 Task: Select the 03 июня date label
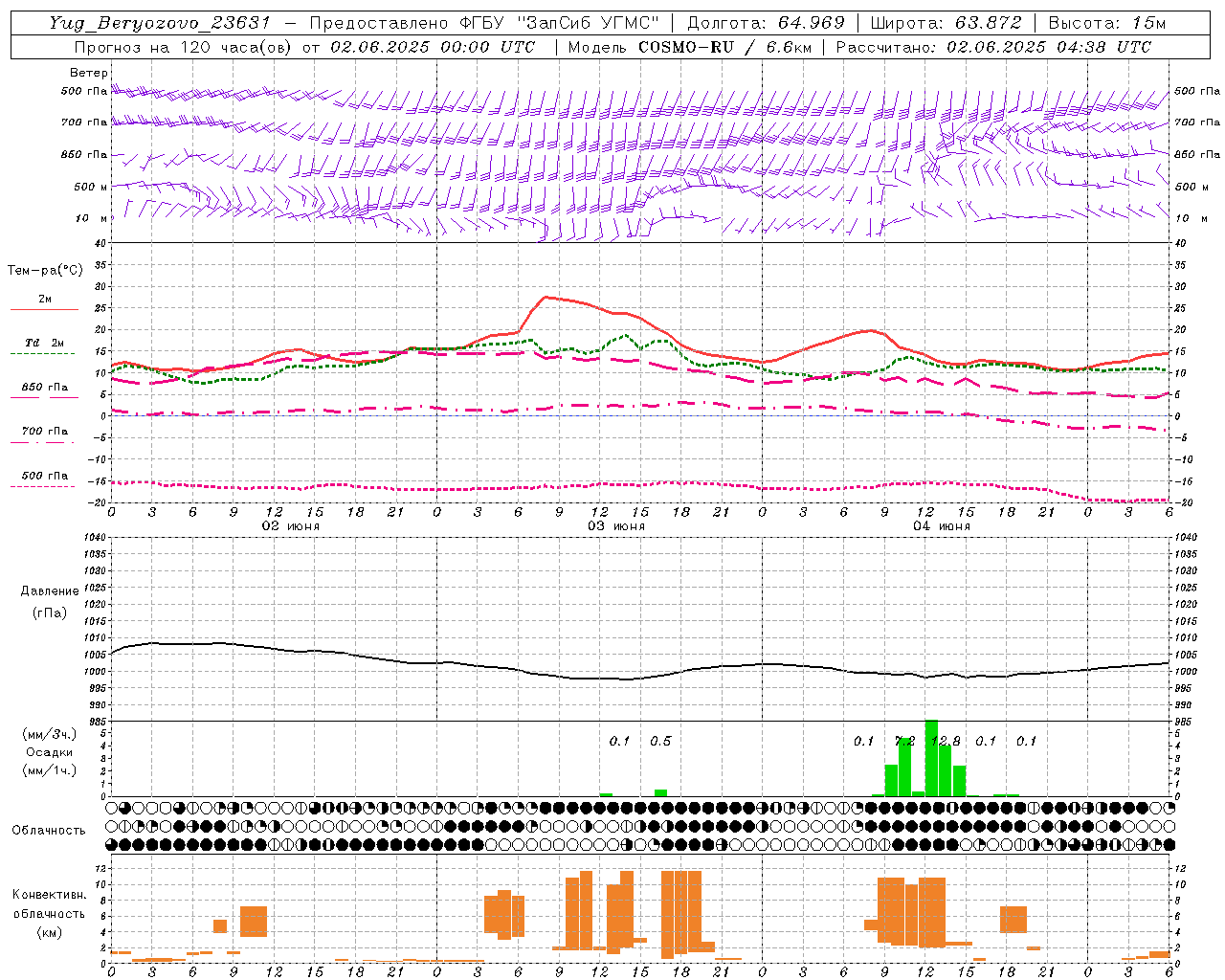pyautogui.click(x=616, y=526)
